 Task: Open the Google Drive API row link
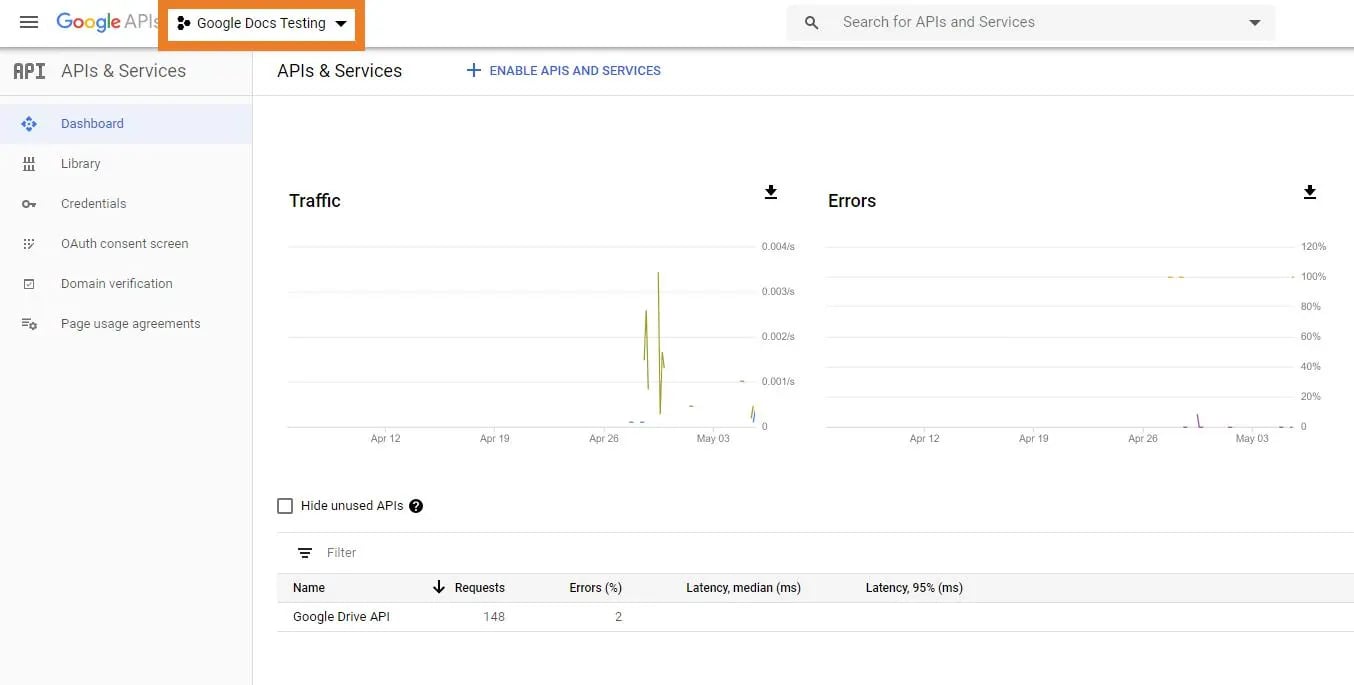(x=341, y=617)
